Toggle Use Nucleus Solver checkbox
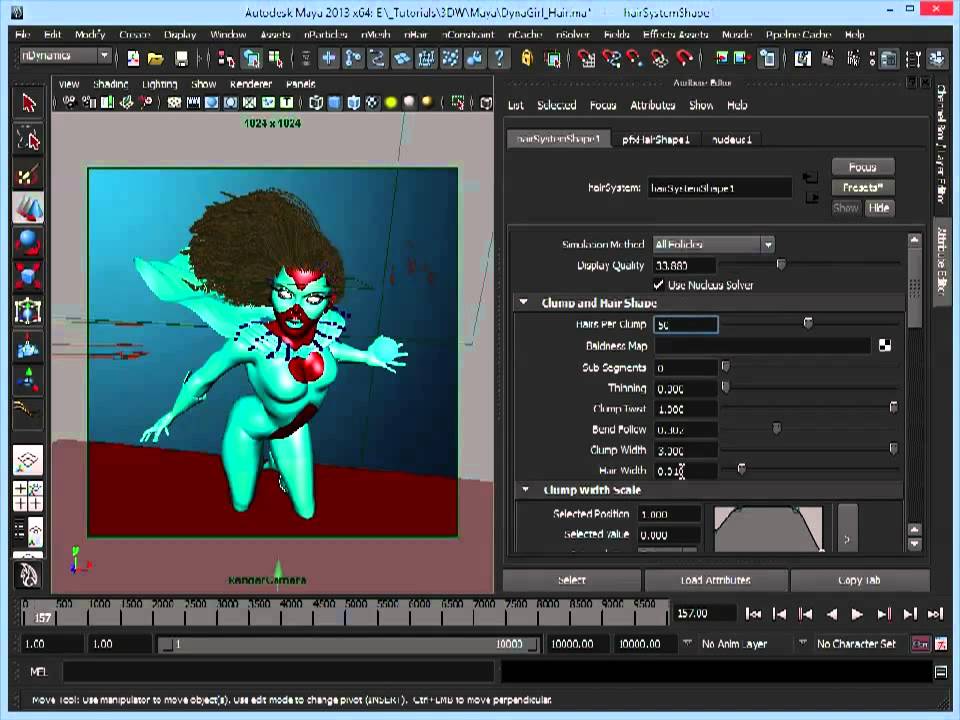960x720 pixels. tap(659, 285)
